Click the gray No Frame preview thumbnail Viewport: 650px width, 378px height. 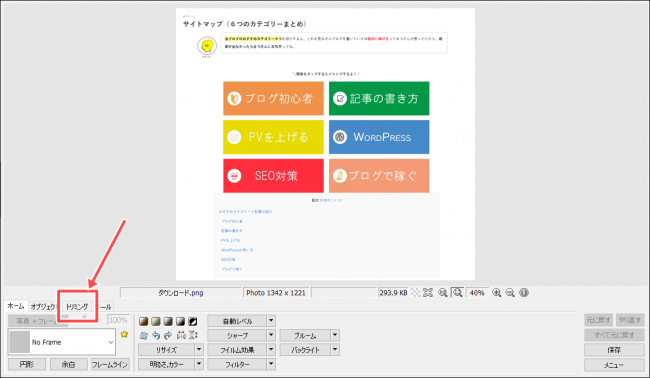tap(19, 342)
